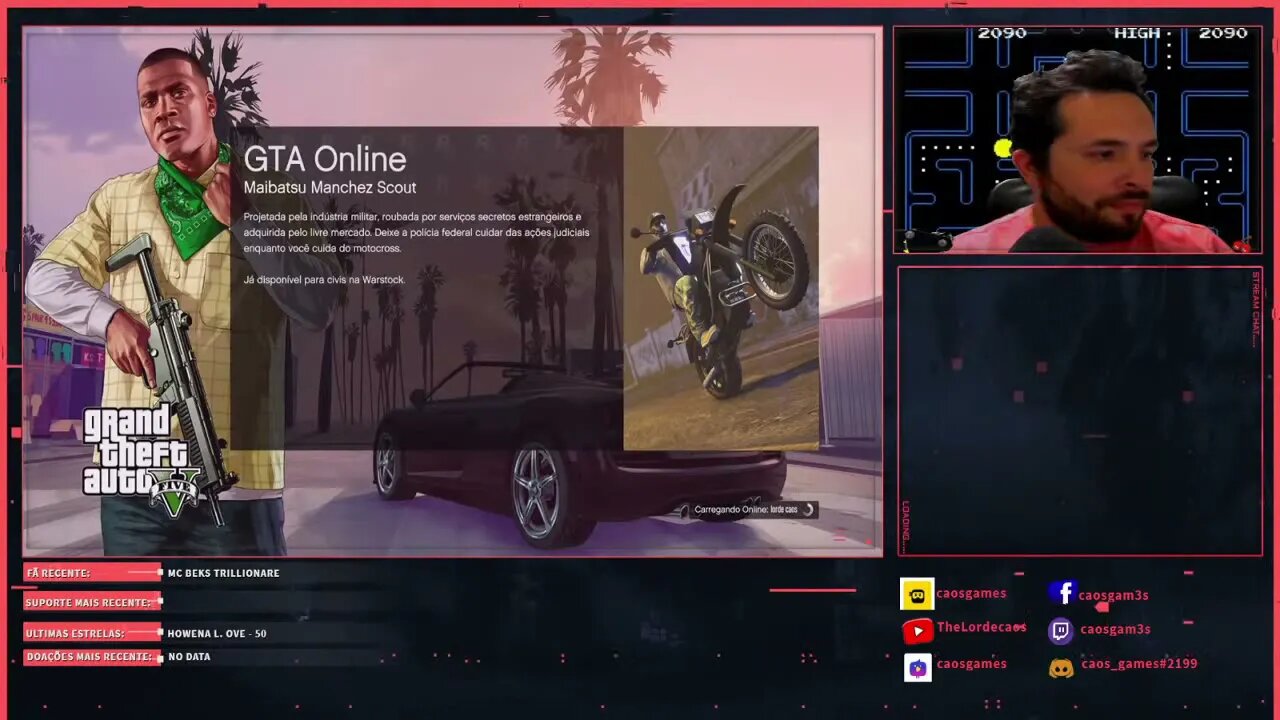
Task: Click the GTA Online heading
Action: (325, 159)
